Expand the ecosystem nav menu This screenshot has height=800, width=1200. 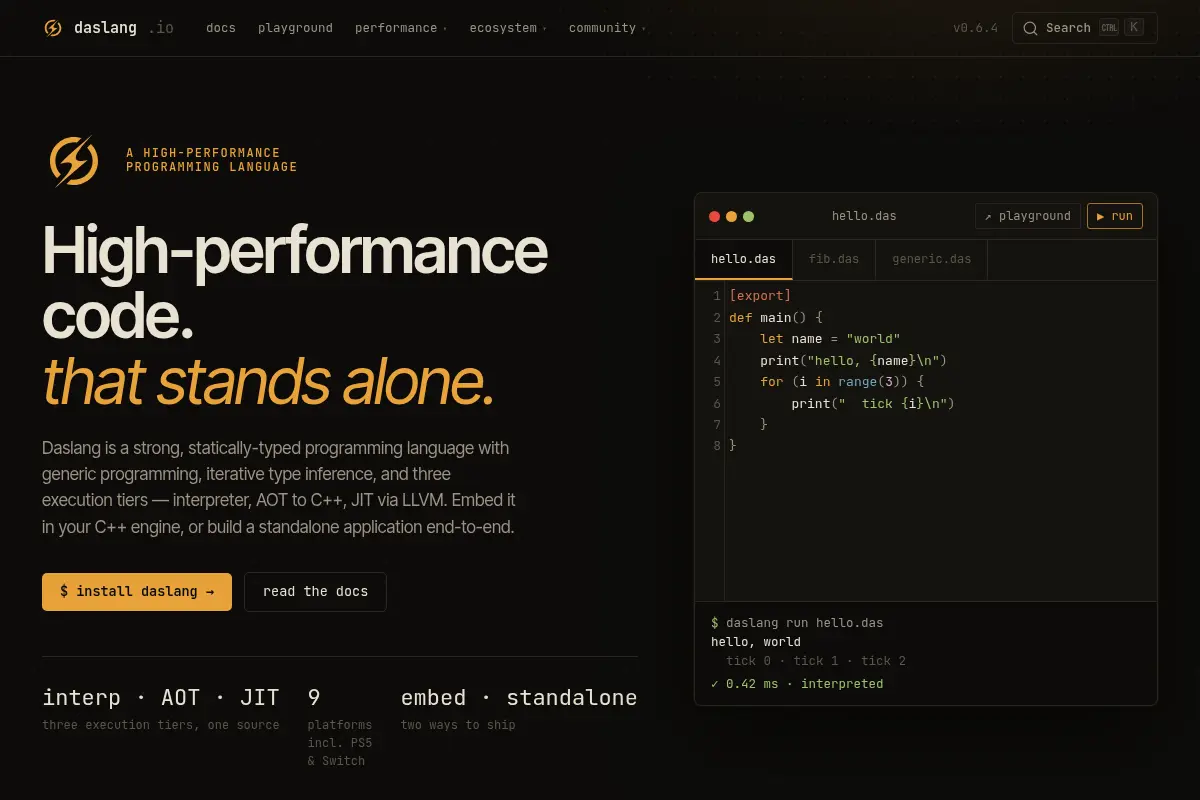tap(508, 28)
